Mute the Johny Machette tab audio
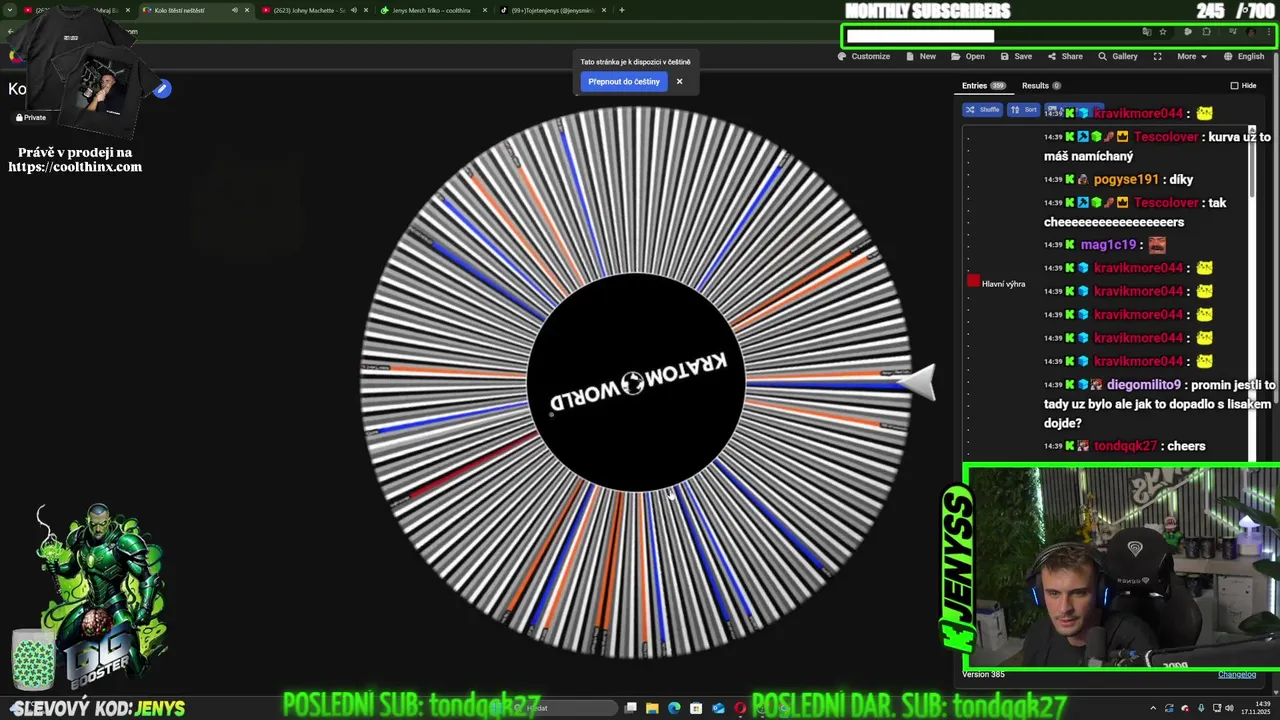Image resolution: width=1280 pixels, height=720 pixels. coord(353,10)
